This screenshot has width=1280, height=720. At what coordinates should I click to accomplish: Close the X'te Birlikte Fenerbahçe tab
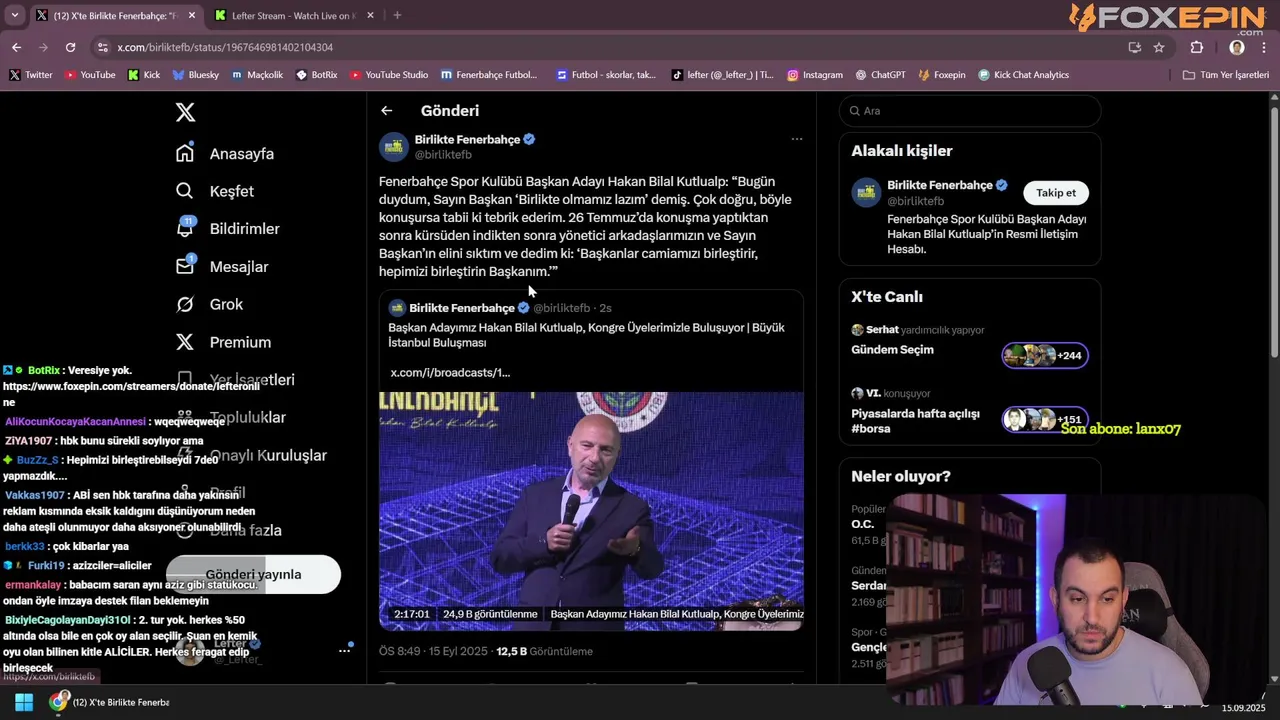pos(191,15)
